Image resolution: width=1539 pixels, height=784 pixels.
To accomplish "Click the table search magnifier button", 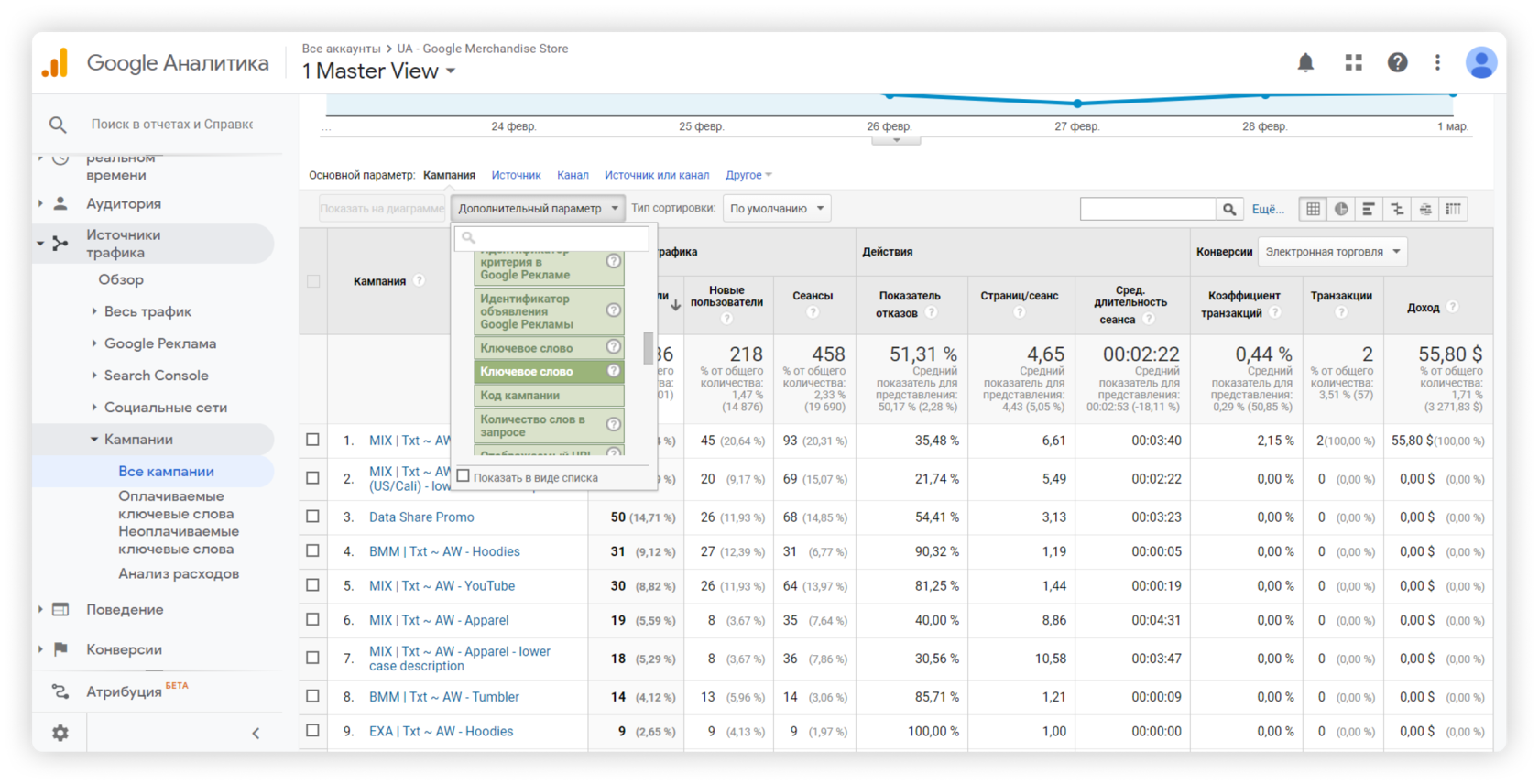I will 1229,209.
